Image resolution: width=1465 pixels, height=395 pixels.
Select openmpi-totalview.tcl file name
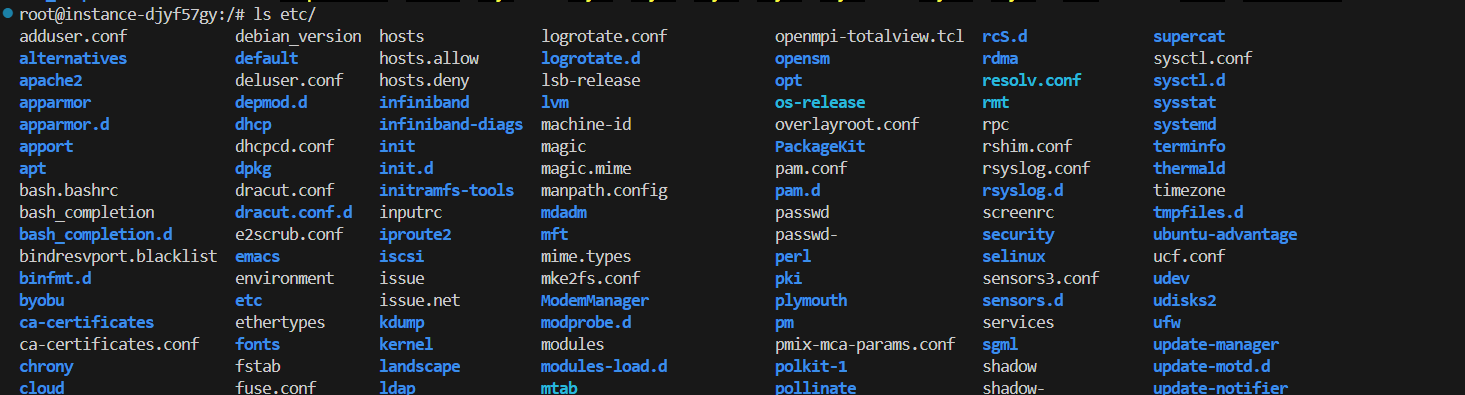pos(869,36)
